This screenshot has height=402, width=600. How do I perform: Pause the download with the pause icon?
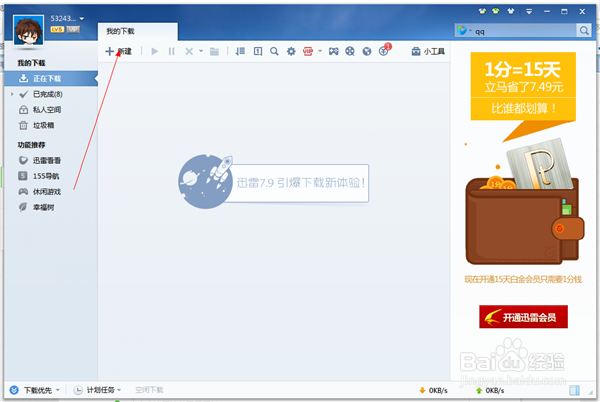click(x=171, y=51)
